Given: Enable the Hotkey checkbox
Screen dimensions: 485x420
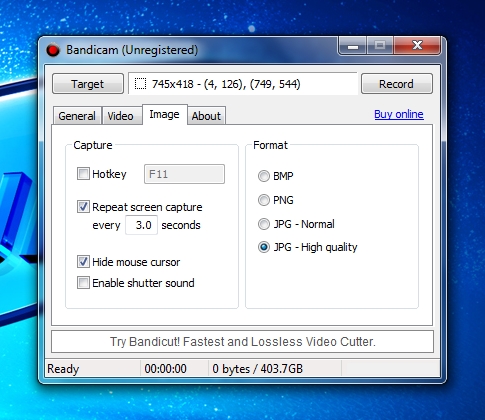Looking at the screenshot, I should click(83, 174).
